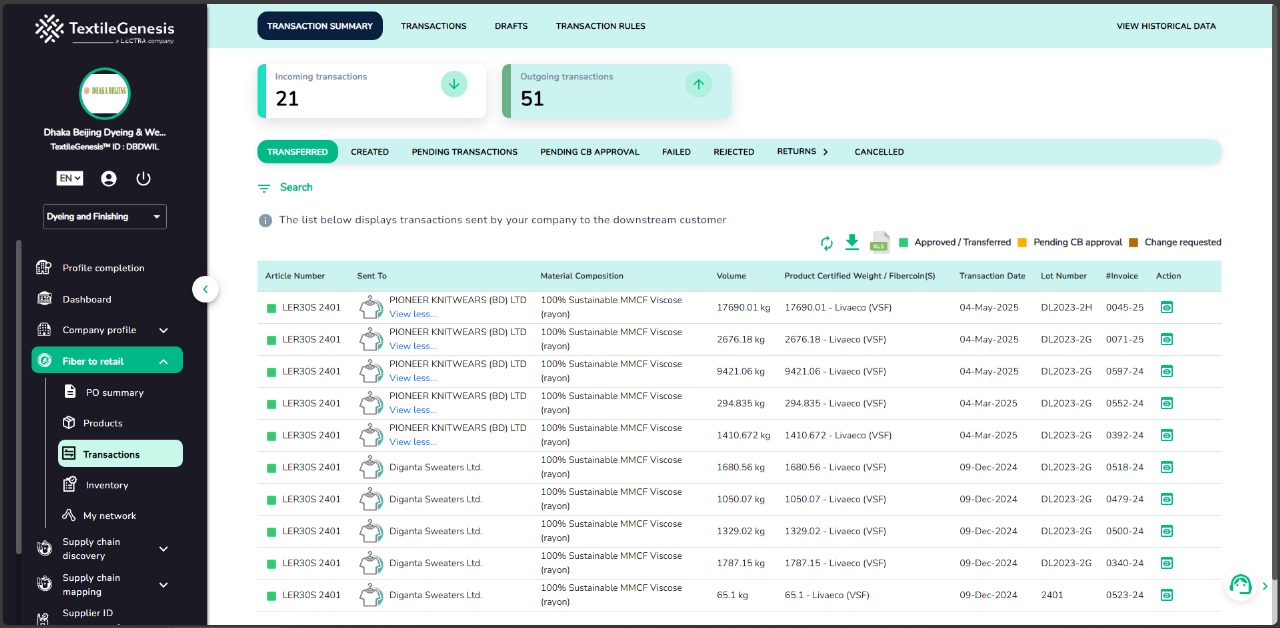
Task: View transaction with invoice 0518-24
Action: [1166, 468]
